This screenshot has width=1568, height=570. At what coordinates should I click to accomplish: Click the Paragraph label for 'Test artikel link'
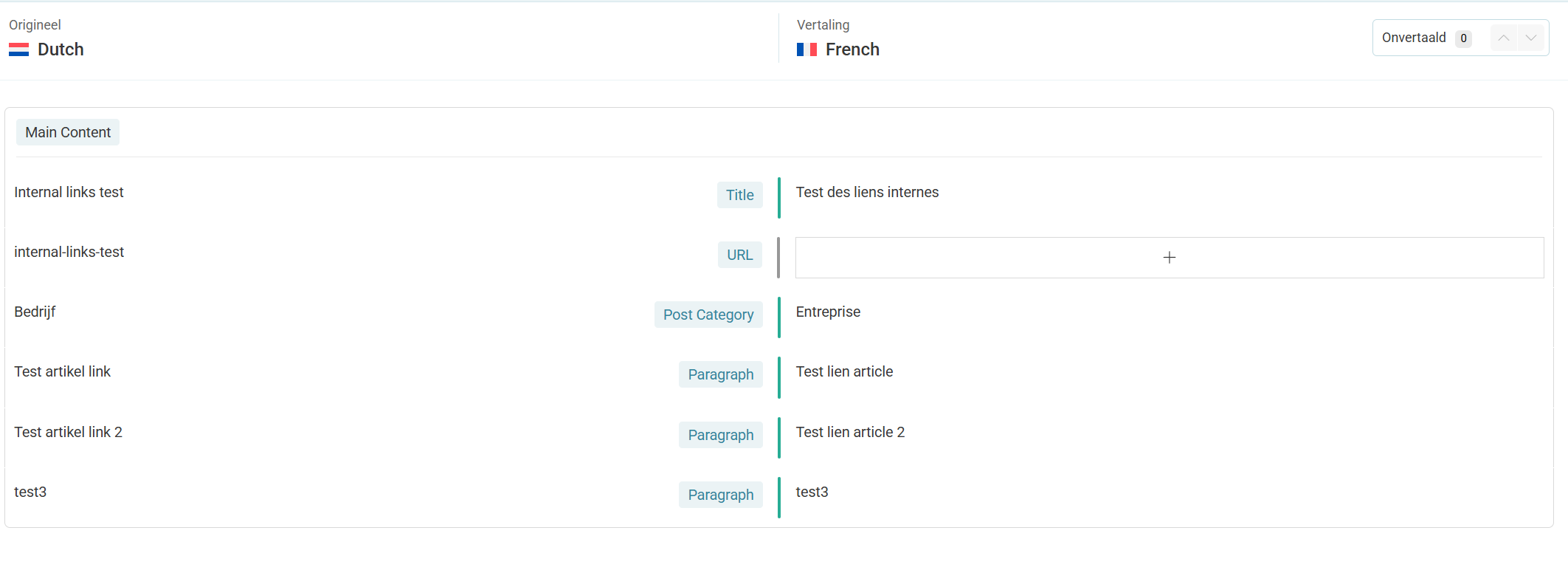point(720,374)
